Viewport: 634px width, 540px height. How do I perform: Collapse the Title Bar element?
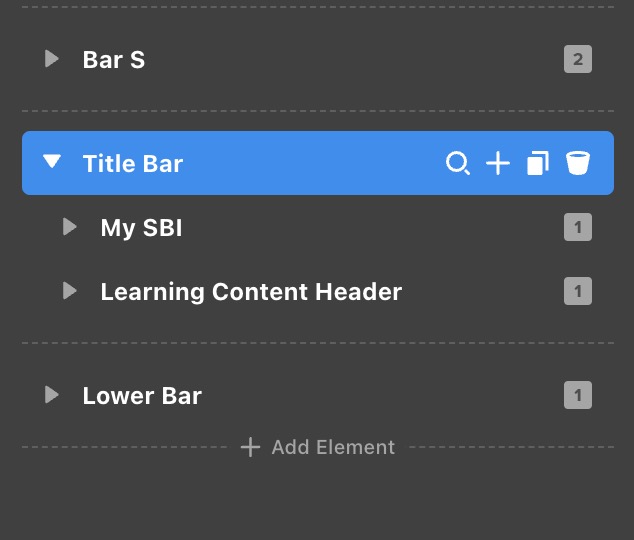coord(52,163)
